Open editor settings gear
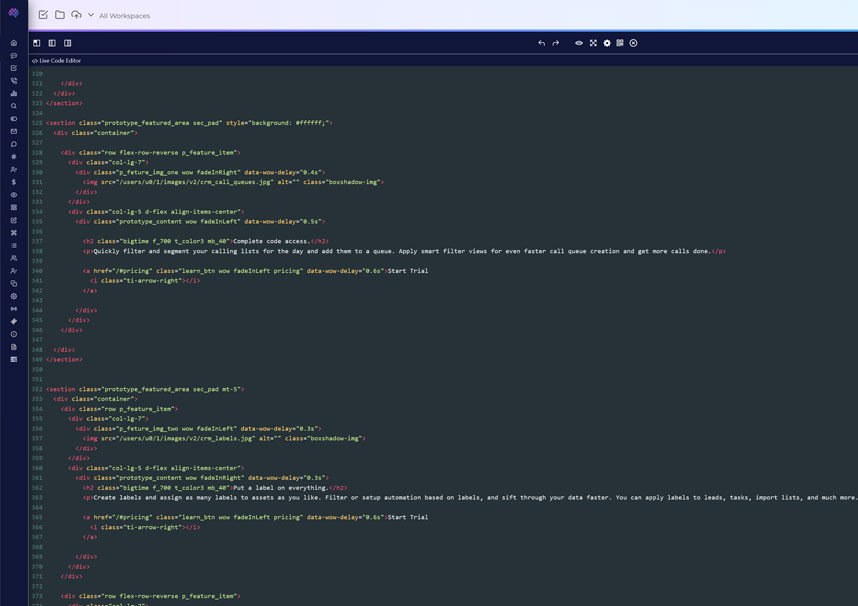Viewport: 858px width, 606px height. point(607,43)
